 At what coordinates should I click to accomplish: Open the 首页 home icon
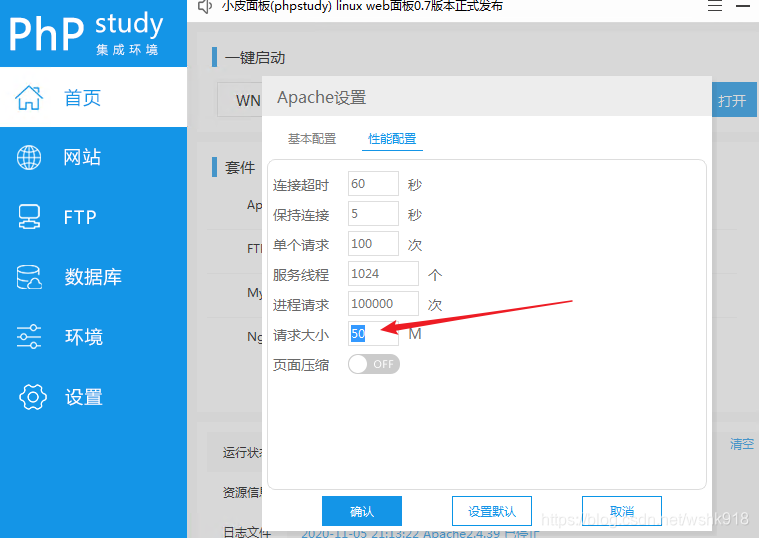pyautogui.click(x=29, y=97)
